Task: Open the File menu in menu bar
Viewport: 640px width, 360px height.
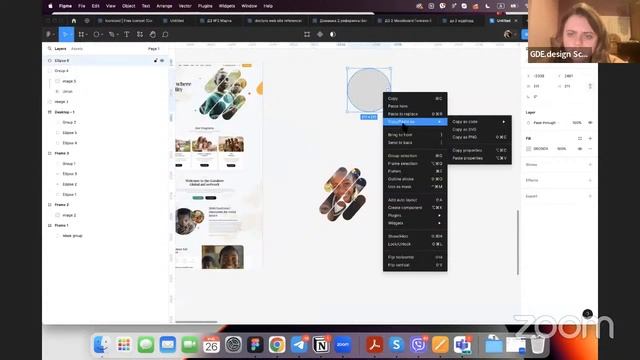Action: pyautogui.click(x=82, y=6)
